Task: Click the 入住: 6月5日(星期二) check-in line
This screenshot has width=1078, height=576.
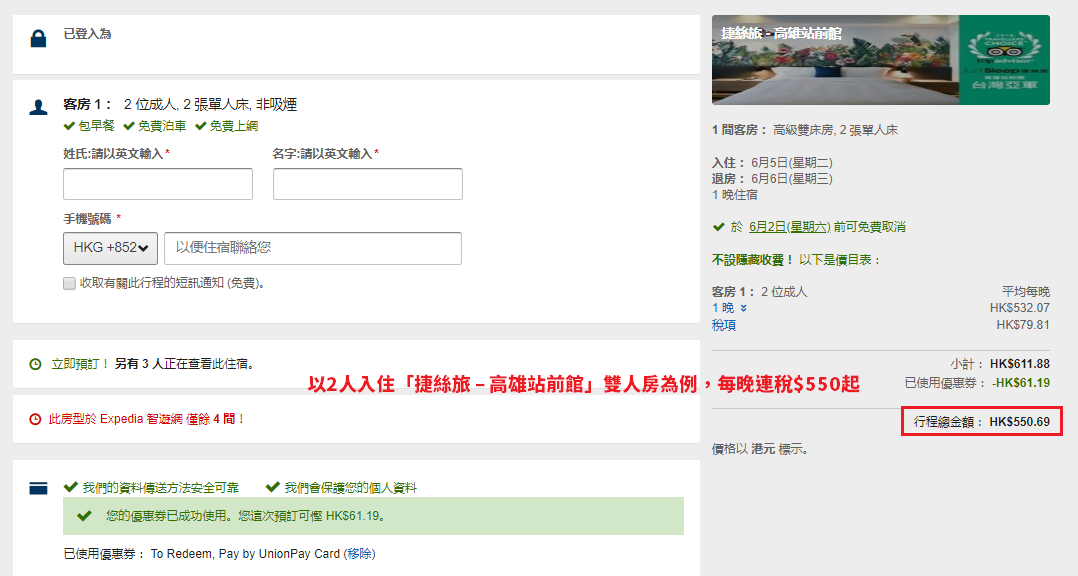Action: (772, 163)
